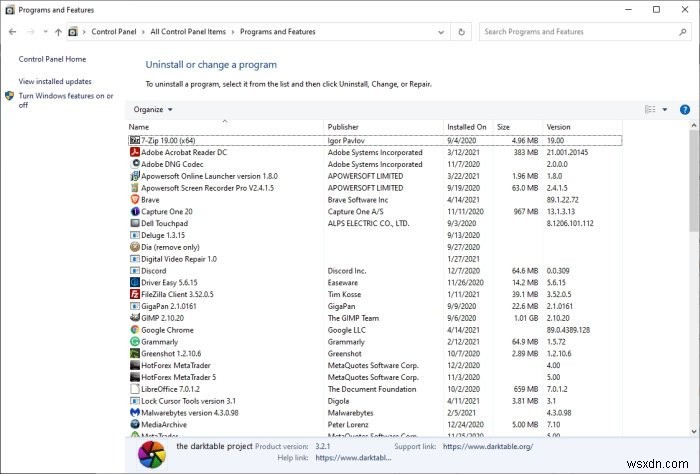Click the Back navigation arrow
This screenshot has width=700, height=474.
coord(12,32)
